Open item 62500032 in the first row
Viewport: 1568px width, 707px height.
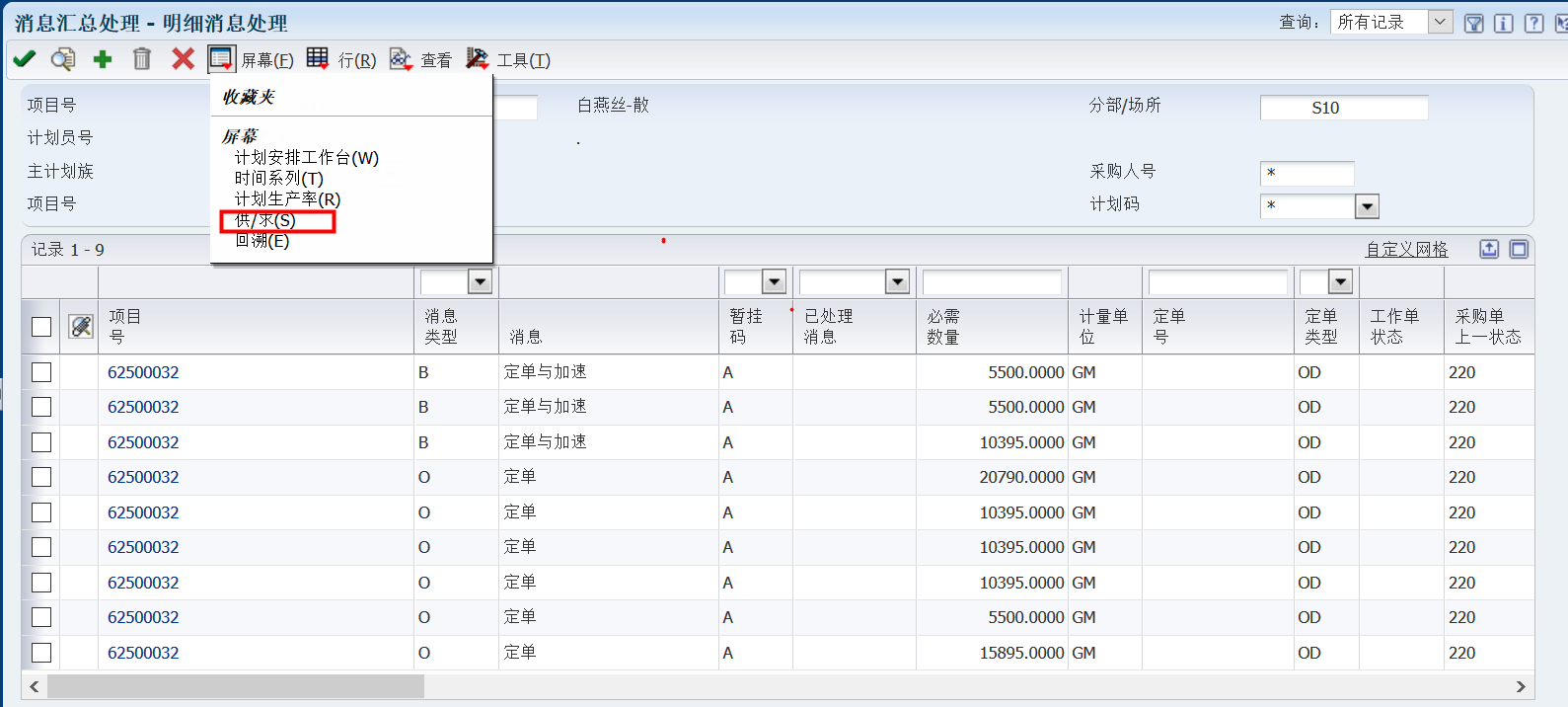[x=144, y=372]
